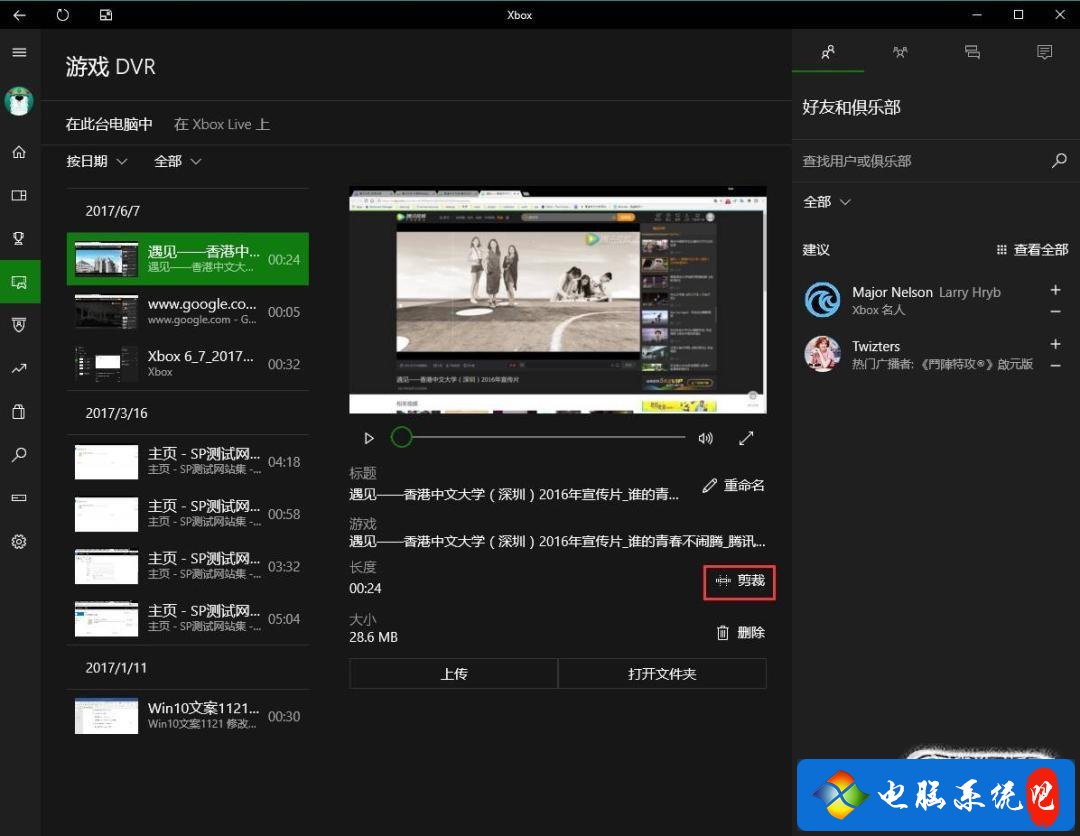Select the 主页 - SP测试网 00:58 clip
The image size is (1080, 836).
pyautogui.click(x=187, y=514)
